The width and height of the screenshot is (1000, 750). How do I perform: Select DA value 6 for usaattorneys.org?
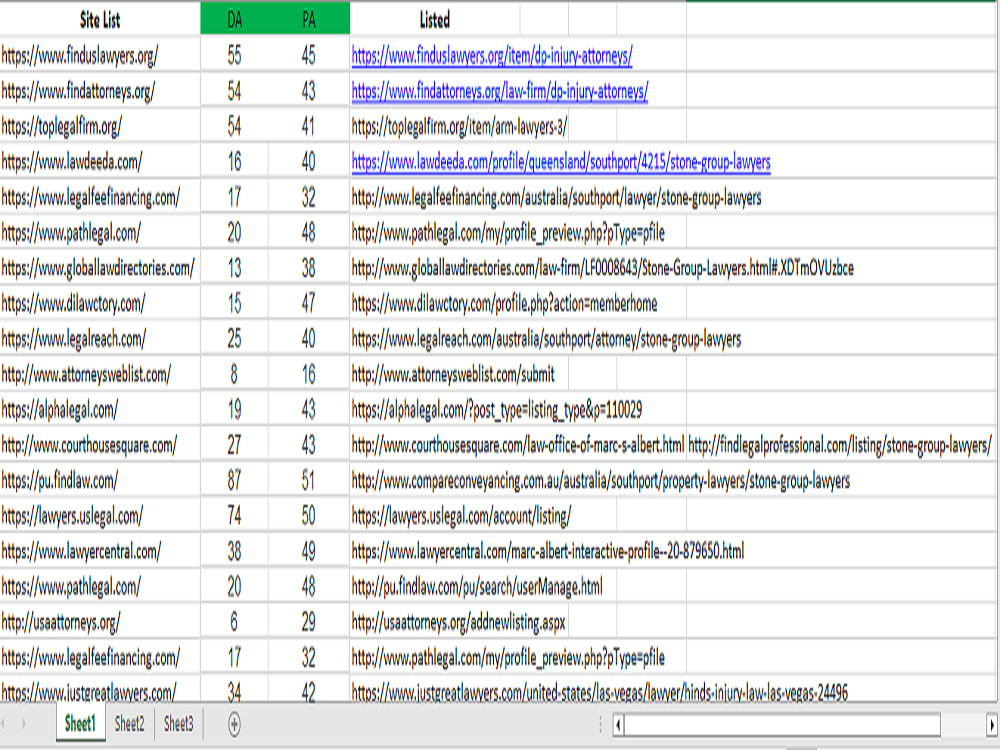235,622
